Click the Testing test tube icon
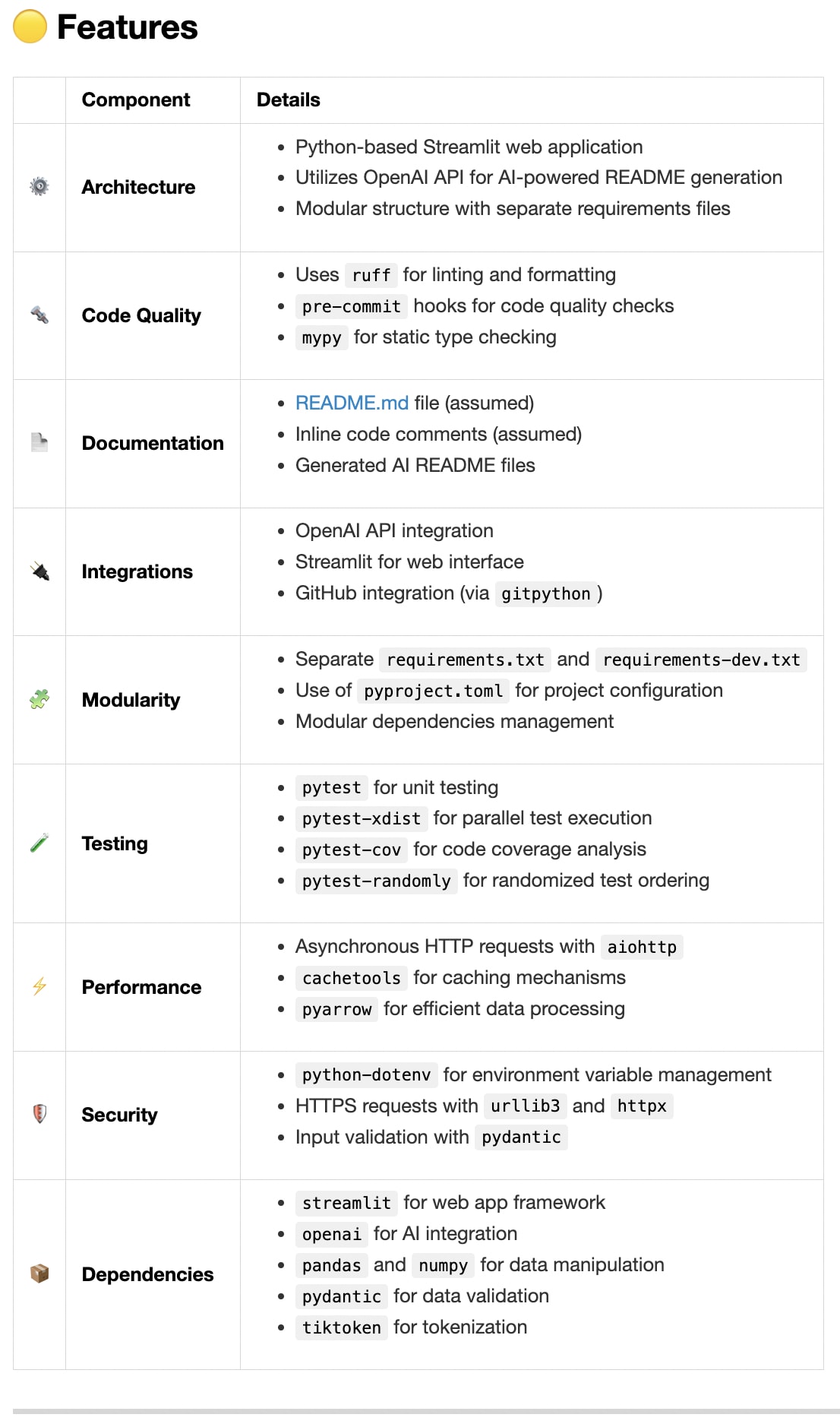The width and height of the screenshot is (840, 1427). [x=39, y=843]
